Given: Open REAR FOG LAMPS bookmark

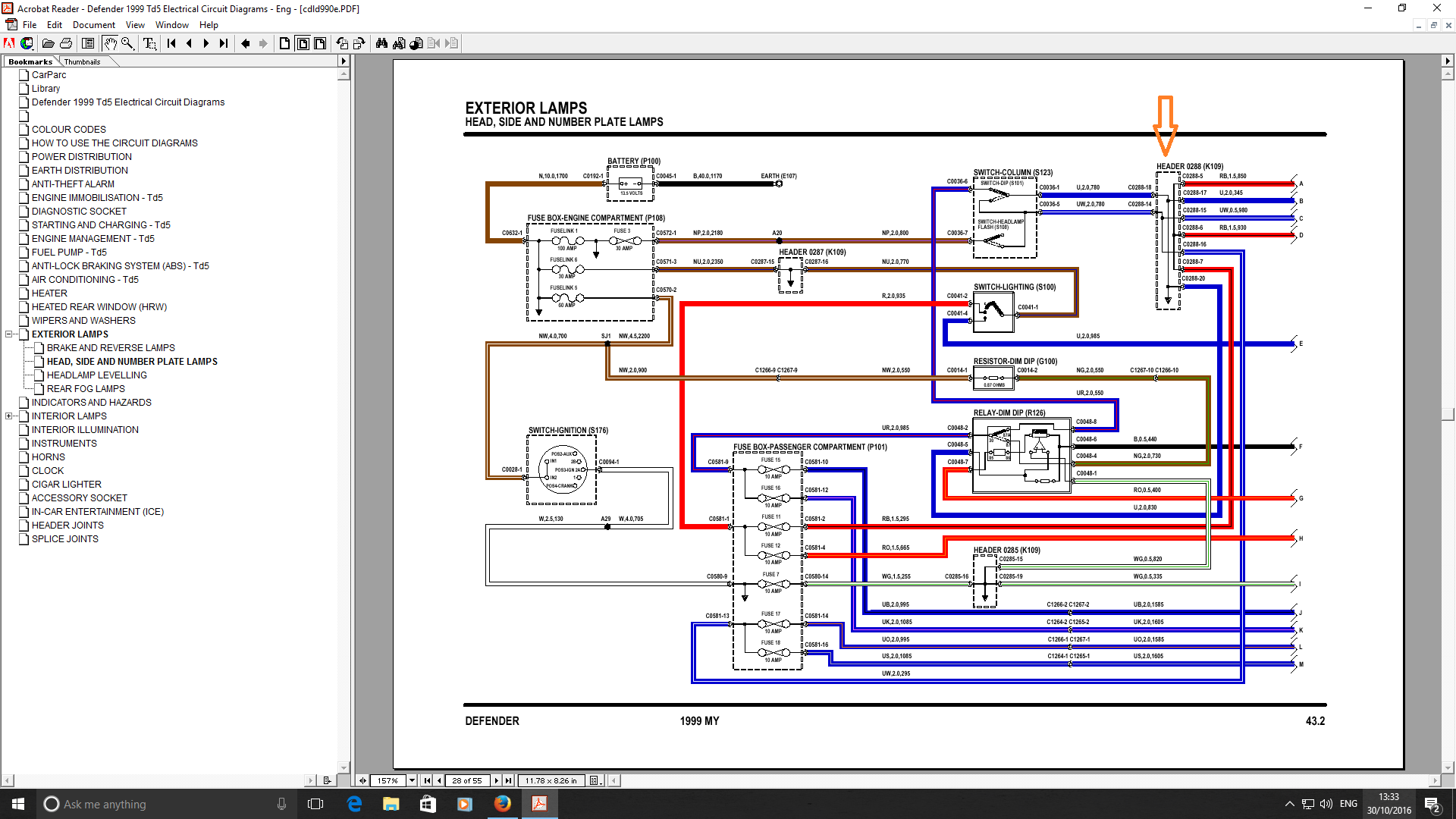Looking at the screenshot, I should [86, 389].
